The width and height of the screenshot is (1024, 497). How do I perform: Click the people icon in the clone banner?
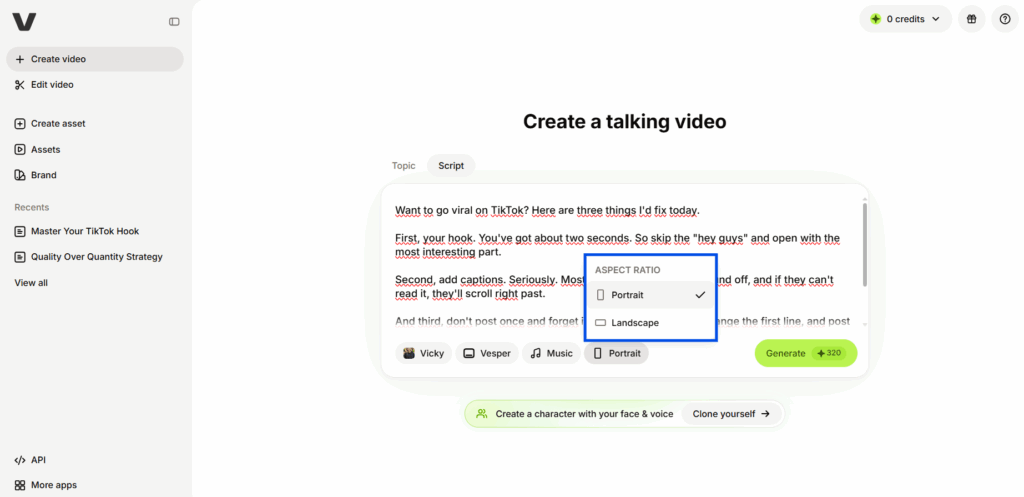coord(482,413)
